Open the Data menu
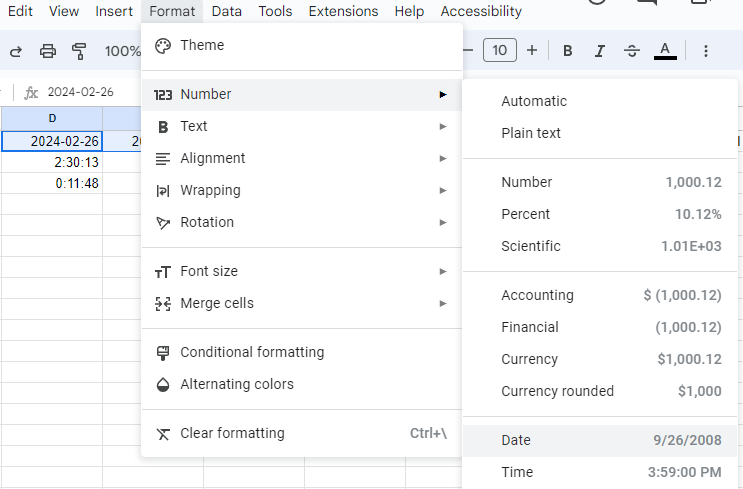 point(227,11)
